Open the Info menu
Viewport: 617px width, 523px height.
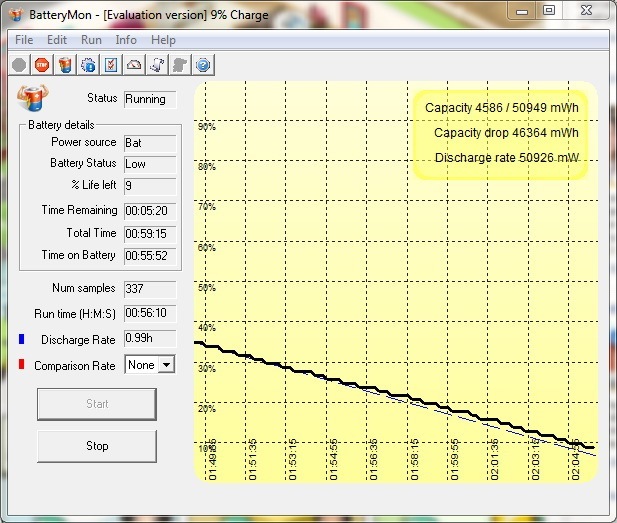coord(126,40)
